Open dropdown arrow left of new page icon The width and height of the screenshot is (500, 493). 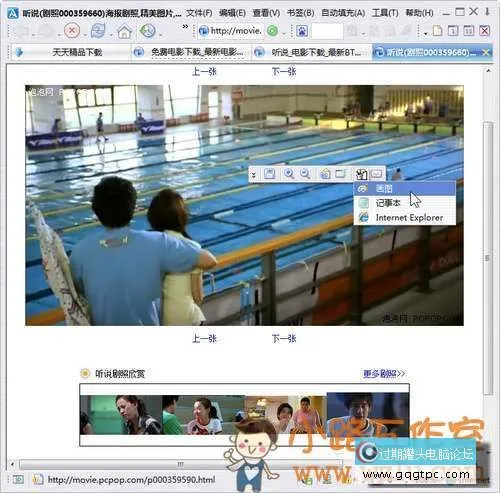point(426,34)
